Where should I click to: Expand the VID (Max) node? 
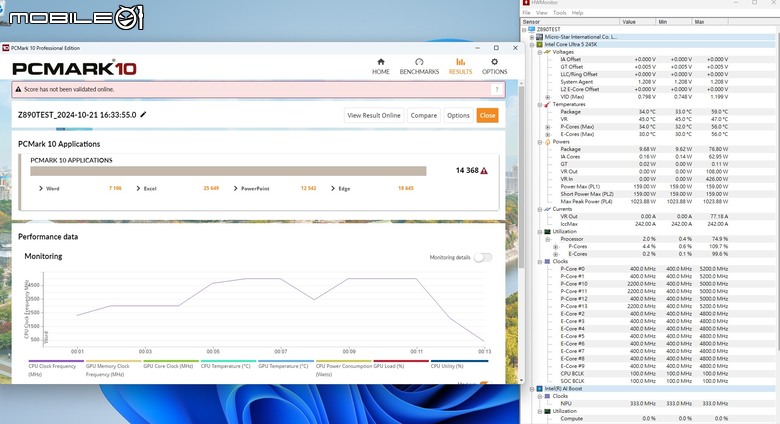click(x=548, y=97)
